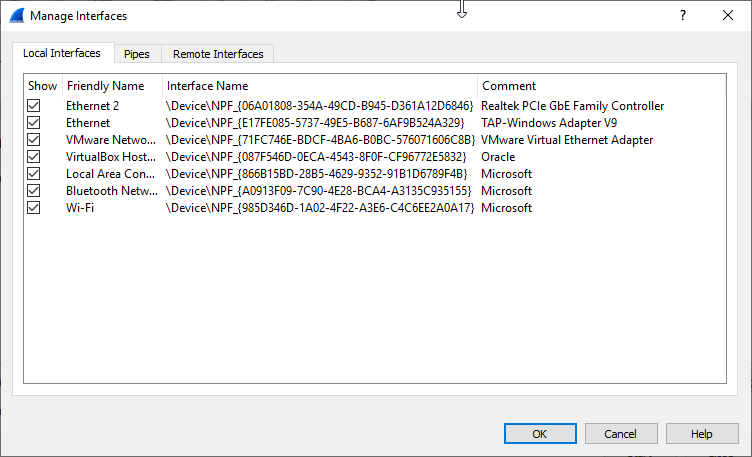Toggle the Wi-Fi interface show checkbox
Viewport: 752px width, 457px height.
tap(34, 208)
